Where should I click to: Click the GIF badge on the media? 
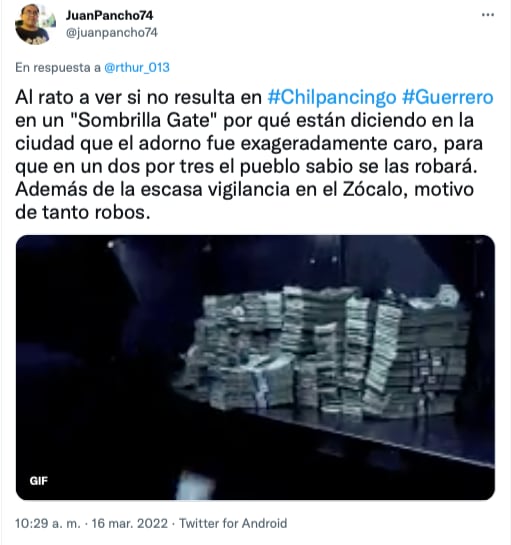pos(39,481)
